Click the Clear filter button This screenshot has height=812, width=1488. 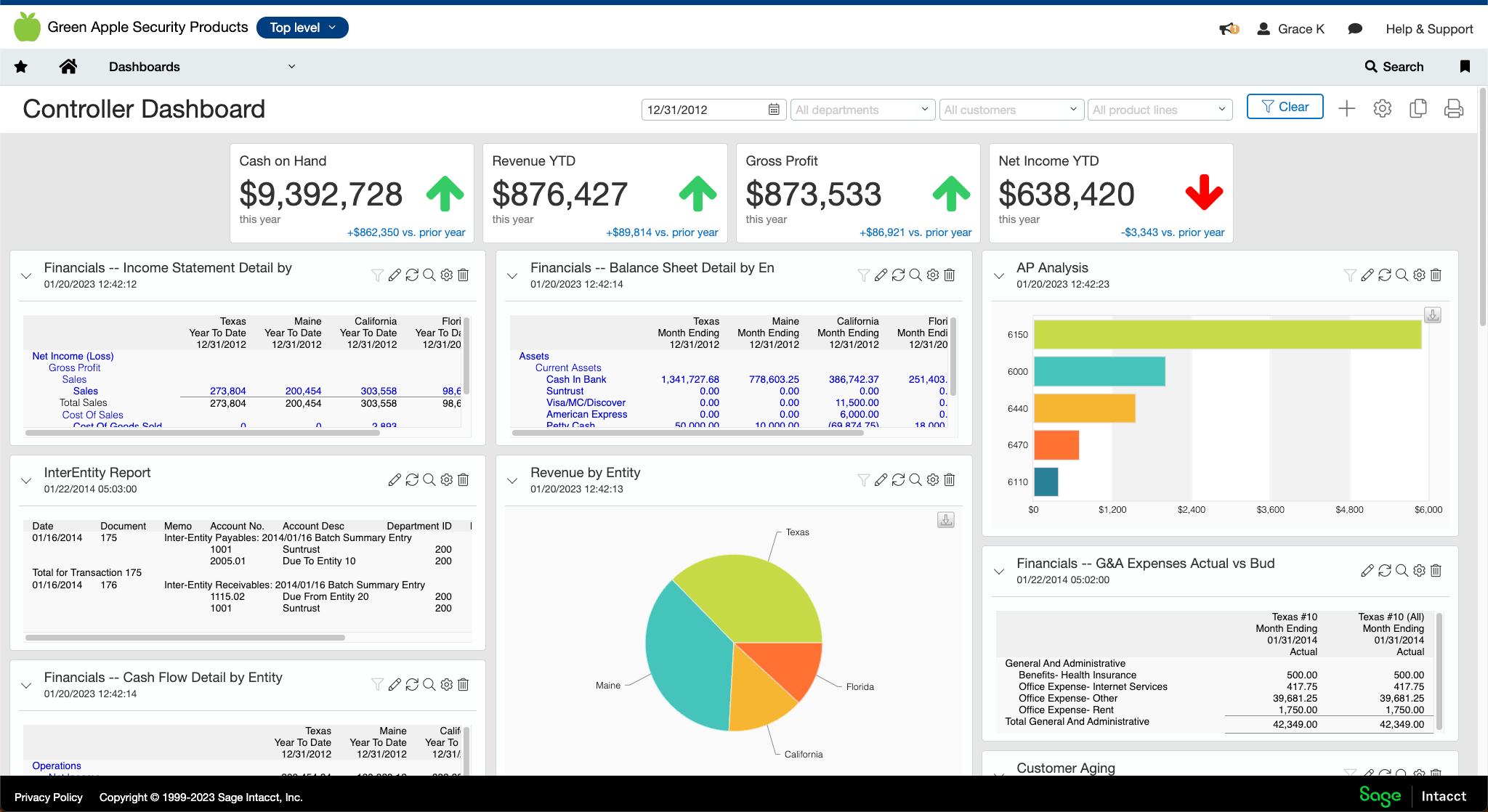[x=1285, y=107]
